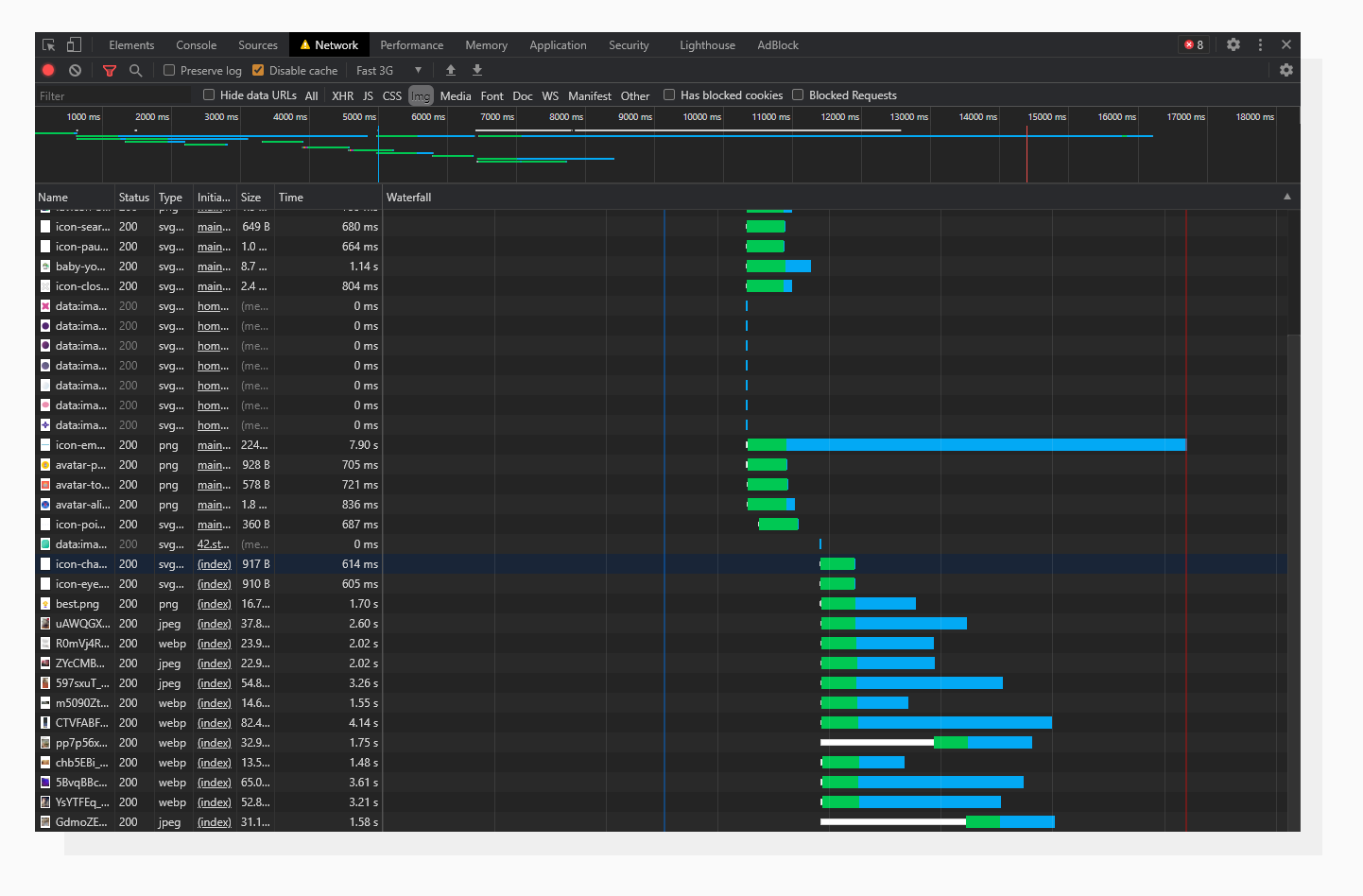The image size is (1363, 896).
Task: Uncheck the Disable cache option
Action: (x=257, y=70)
